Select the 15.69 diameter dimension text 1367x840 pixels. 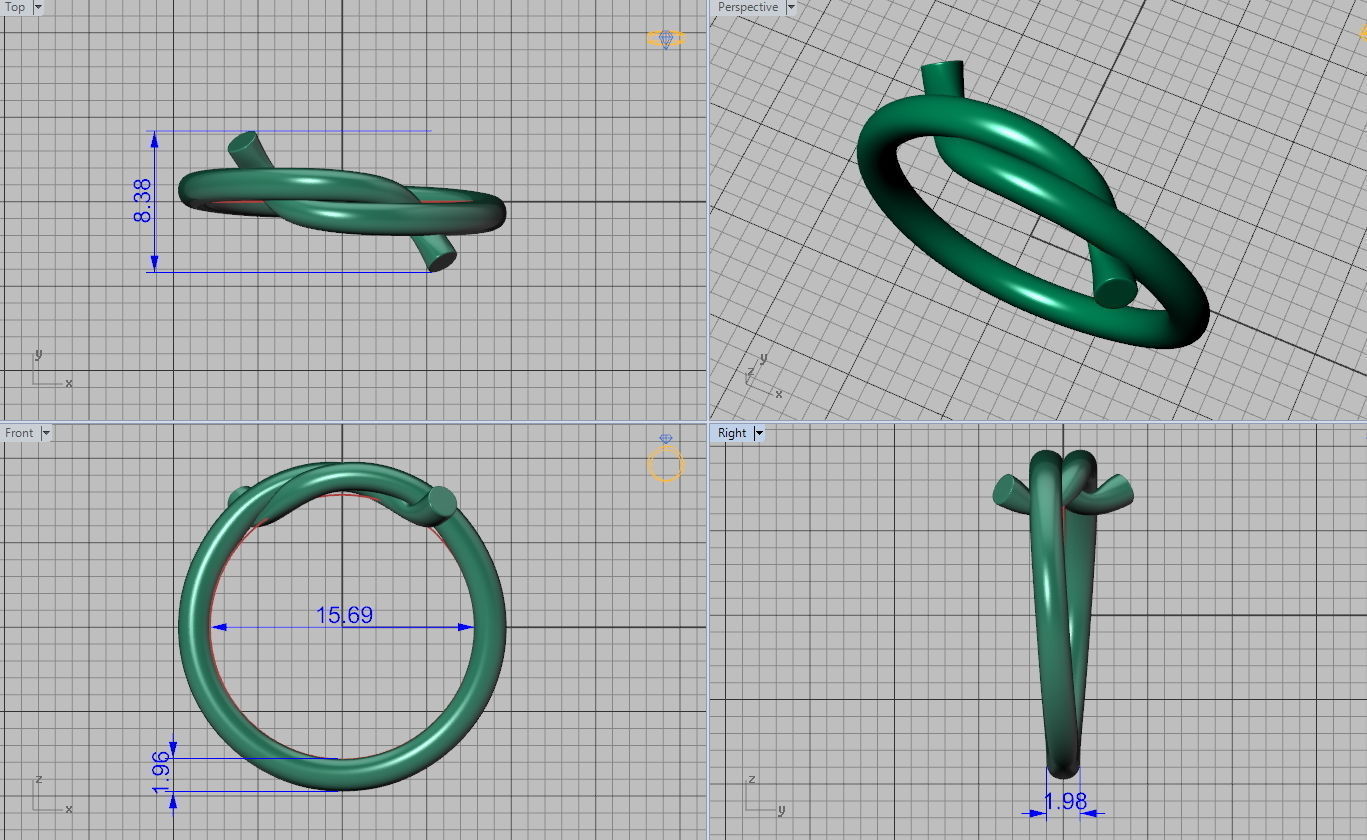(344, 615)
